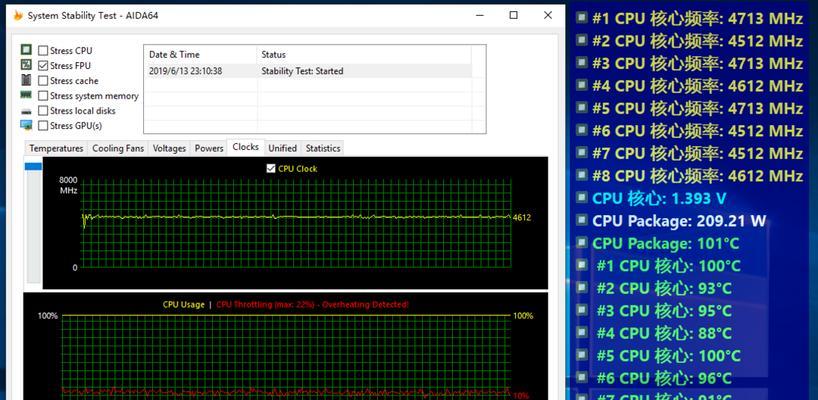
Task: Click the 4612 value label on clock graph
Action: point(522,217)
